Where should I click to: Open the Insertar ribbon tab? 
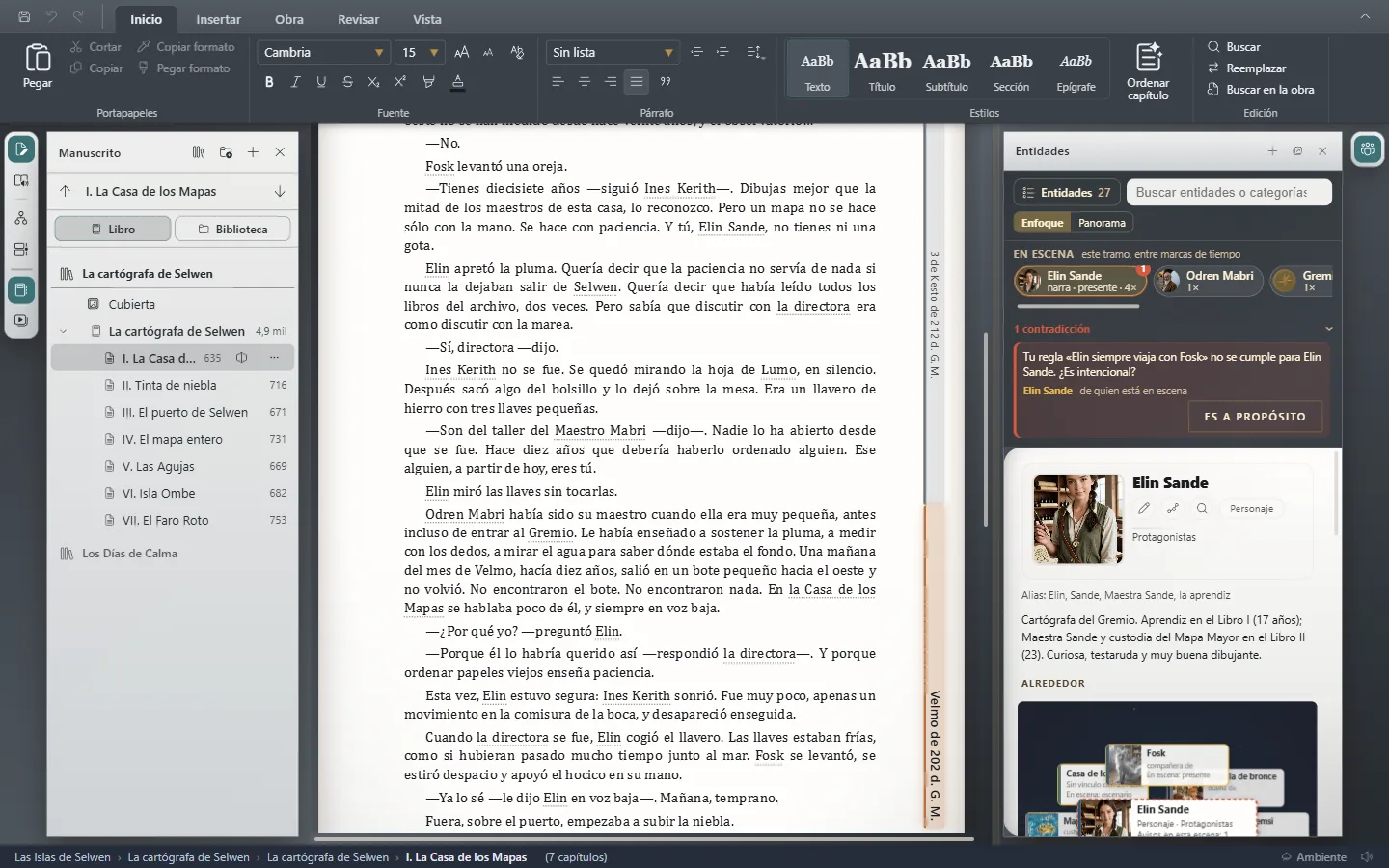coord(219,19)
